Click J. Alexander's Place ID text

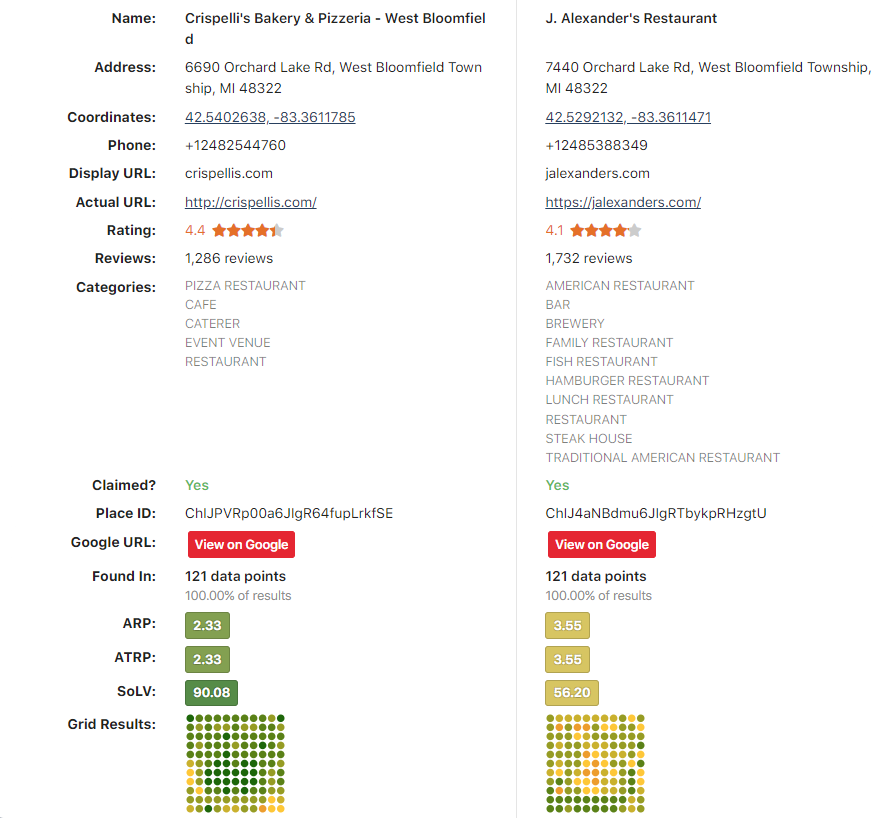[x=656, y=514]
